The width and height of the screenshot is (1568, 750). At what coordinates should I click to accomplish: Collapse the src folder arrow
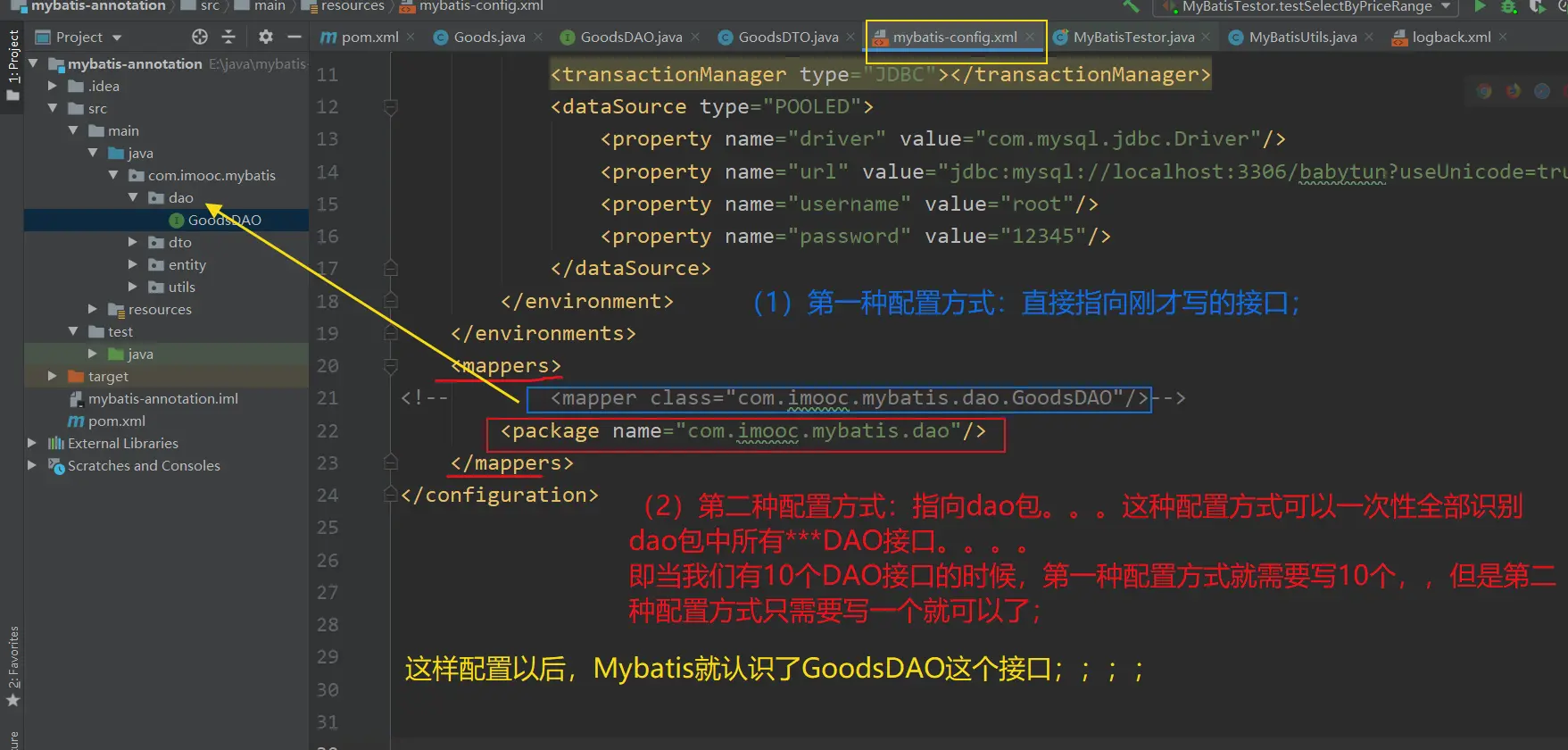(53, 108)
